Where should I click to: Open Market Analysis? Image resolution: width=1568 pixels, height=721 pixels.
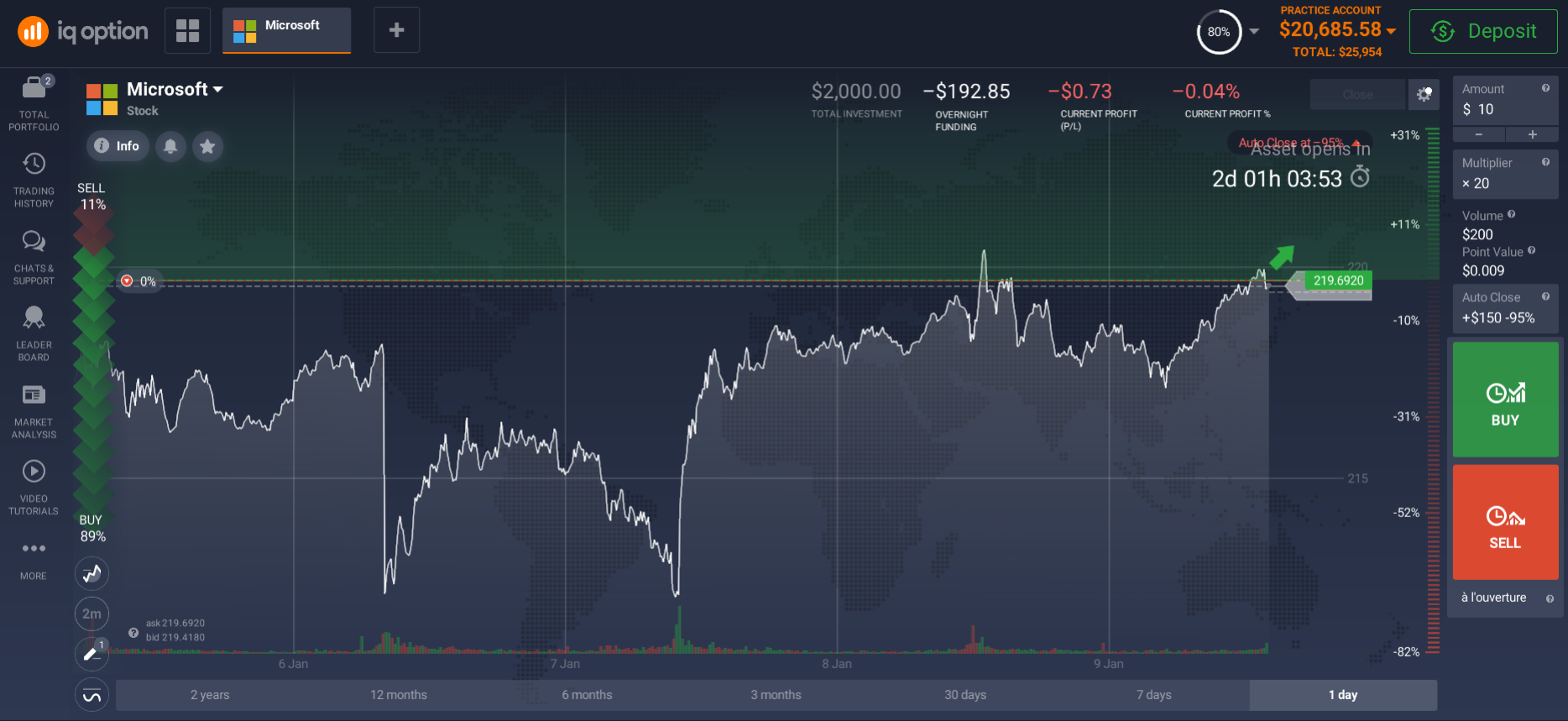(34, 411)
